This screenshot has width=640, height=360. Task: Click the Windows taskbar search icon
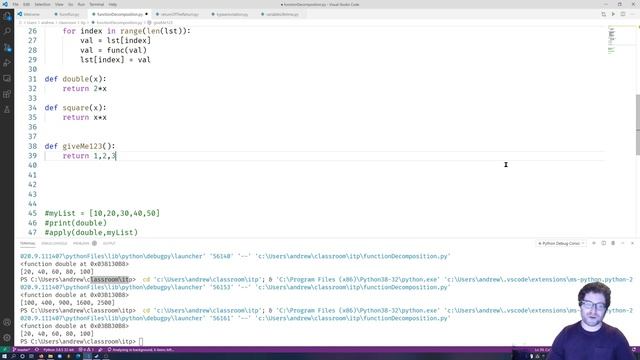pyautogui.click(x=13, y=356)
